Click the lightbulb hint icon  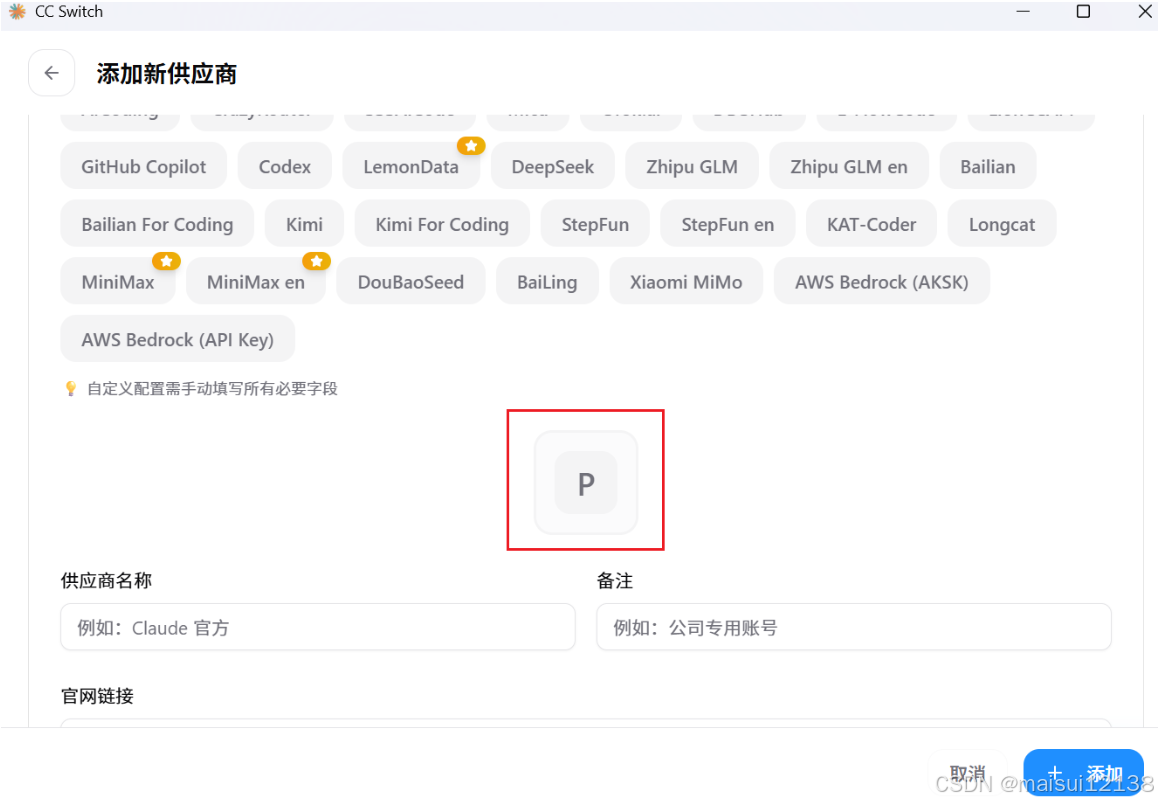point(71,388)
